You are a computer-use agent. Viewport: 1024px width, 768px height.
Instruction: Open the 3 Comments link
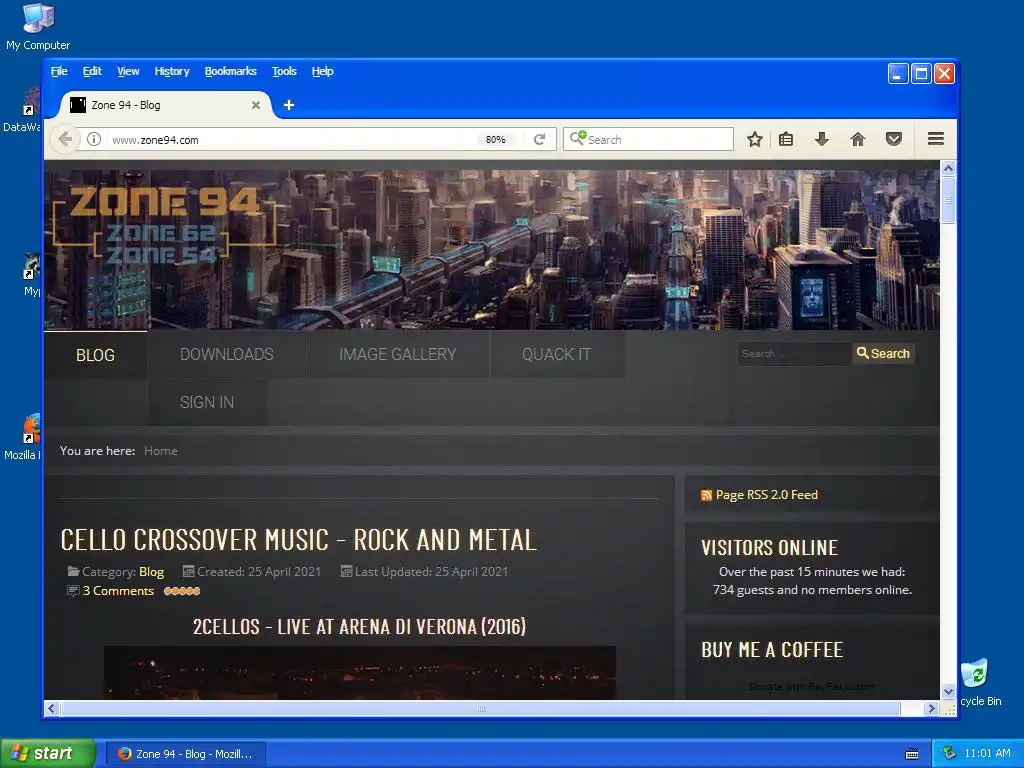coord(118,590)
